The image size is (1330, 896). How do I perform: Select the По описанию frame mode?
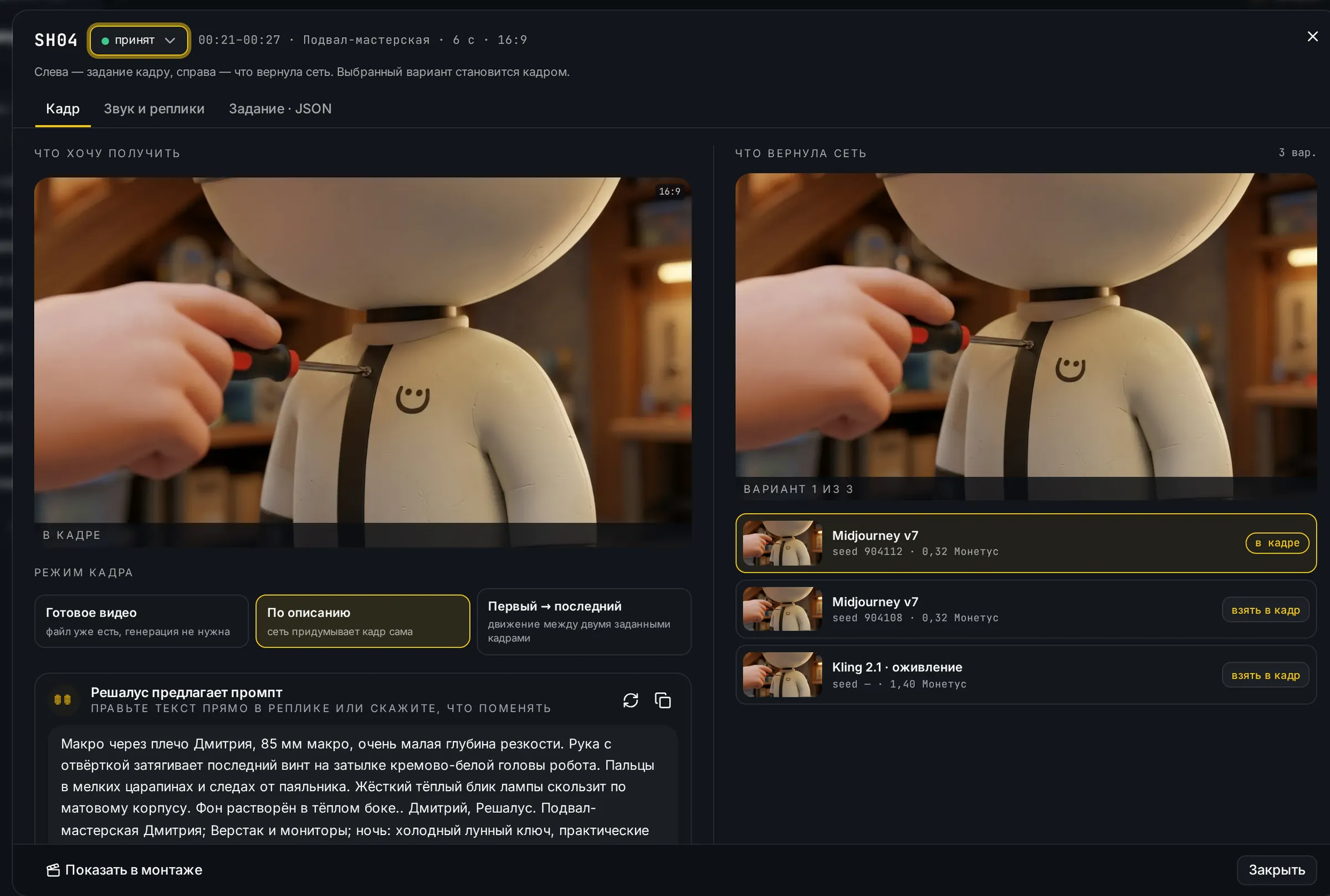pyautogui.click(x=363, y=621)
